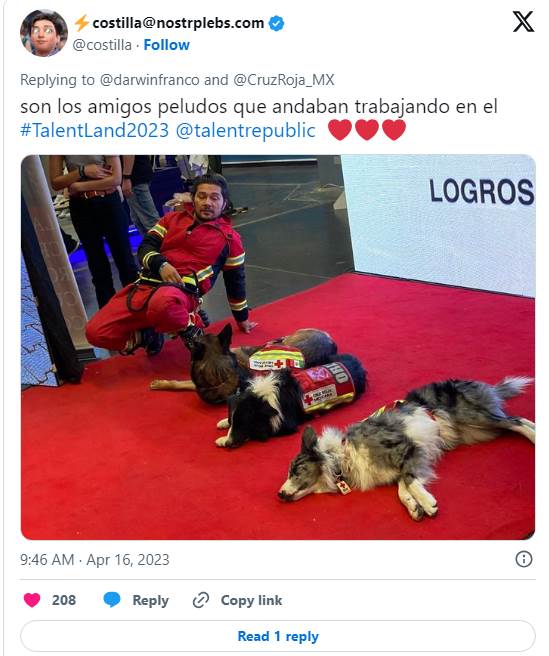Click the blue reply speech bubble icon
Viewport: 549px width, 656px height.
click(x=112, y=600)
